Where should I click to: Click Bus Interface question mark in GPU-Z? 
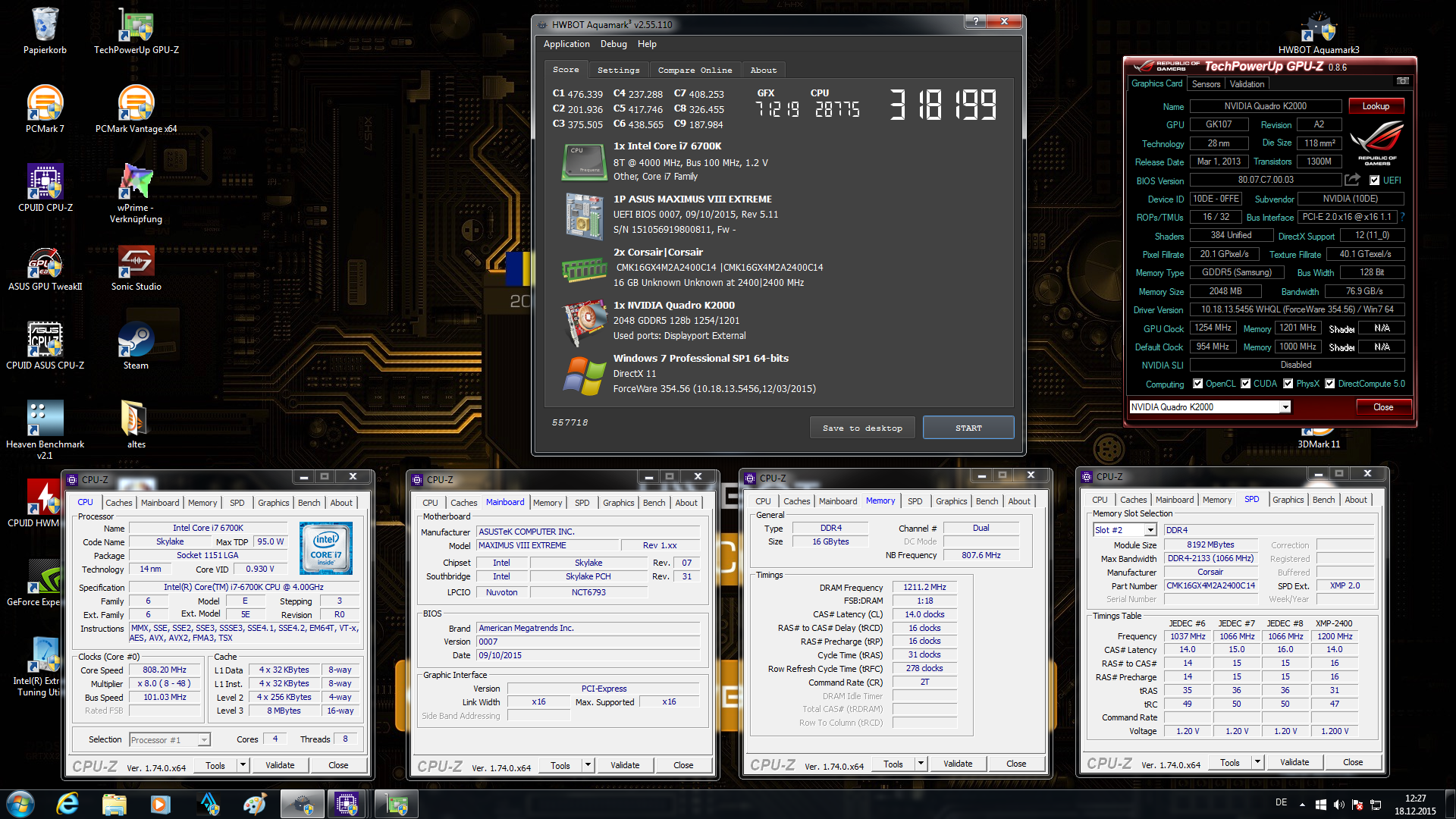click(1402, 217)
